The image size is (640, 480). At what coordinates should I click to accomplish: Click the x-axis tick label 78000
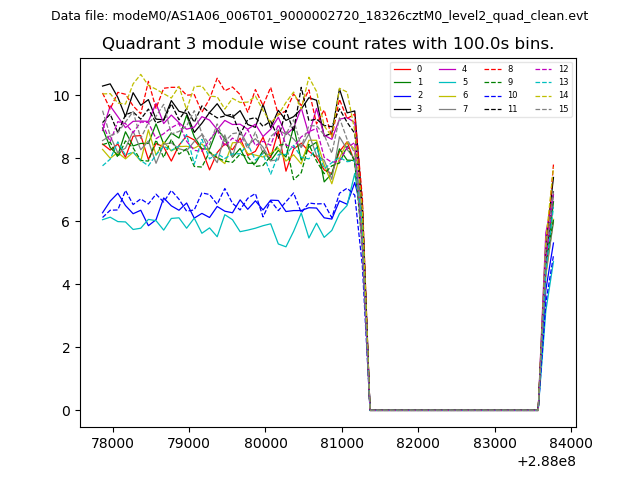click(112, 443)
